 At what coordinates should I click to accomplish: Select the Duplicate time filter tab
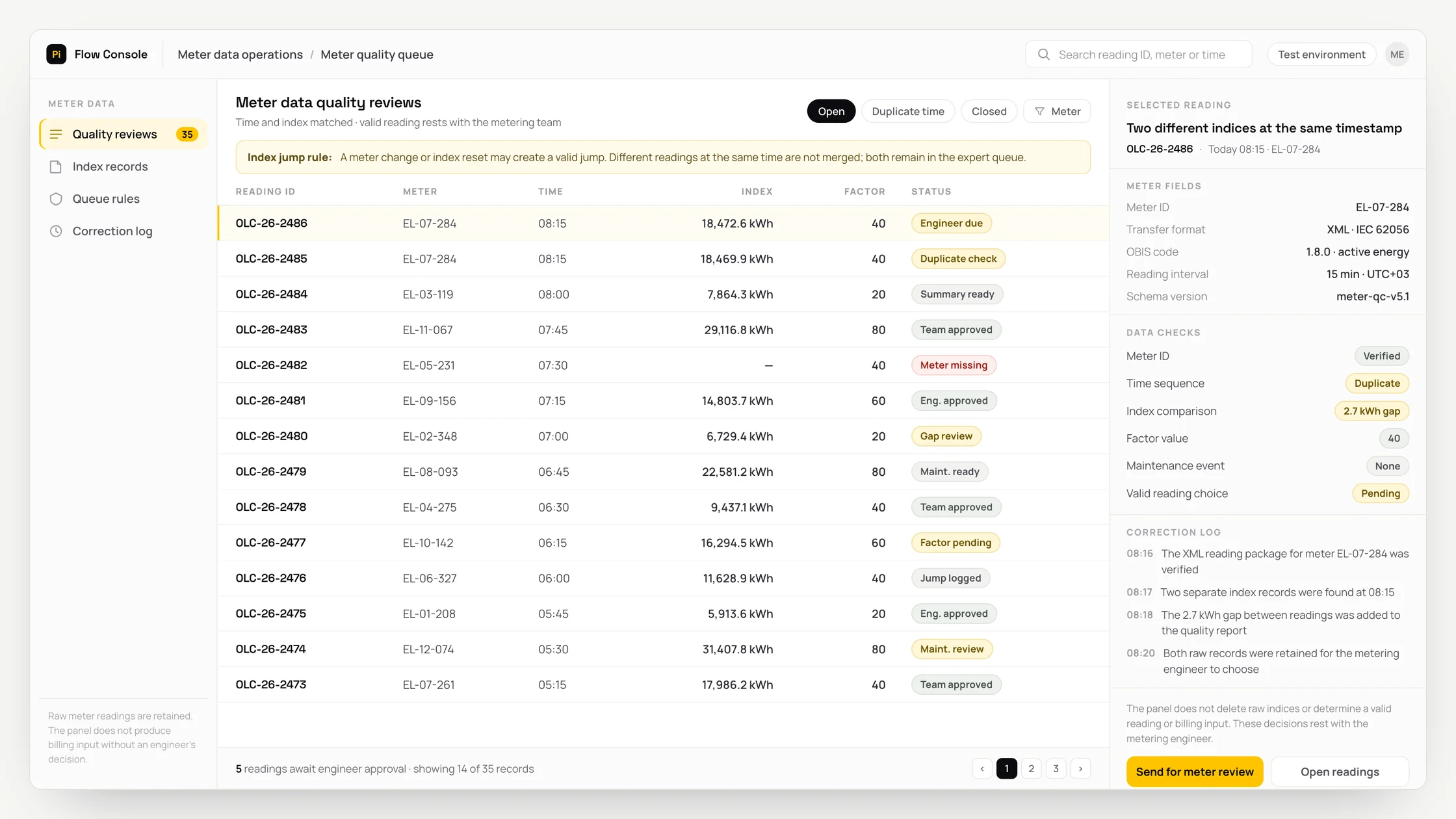pos(907,112)
